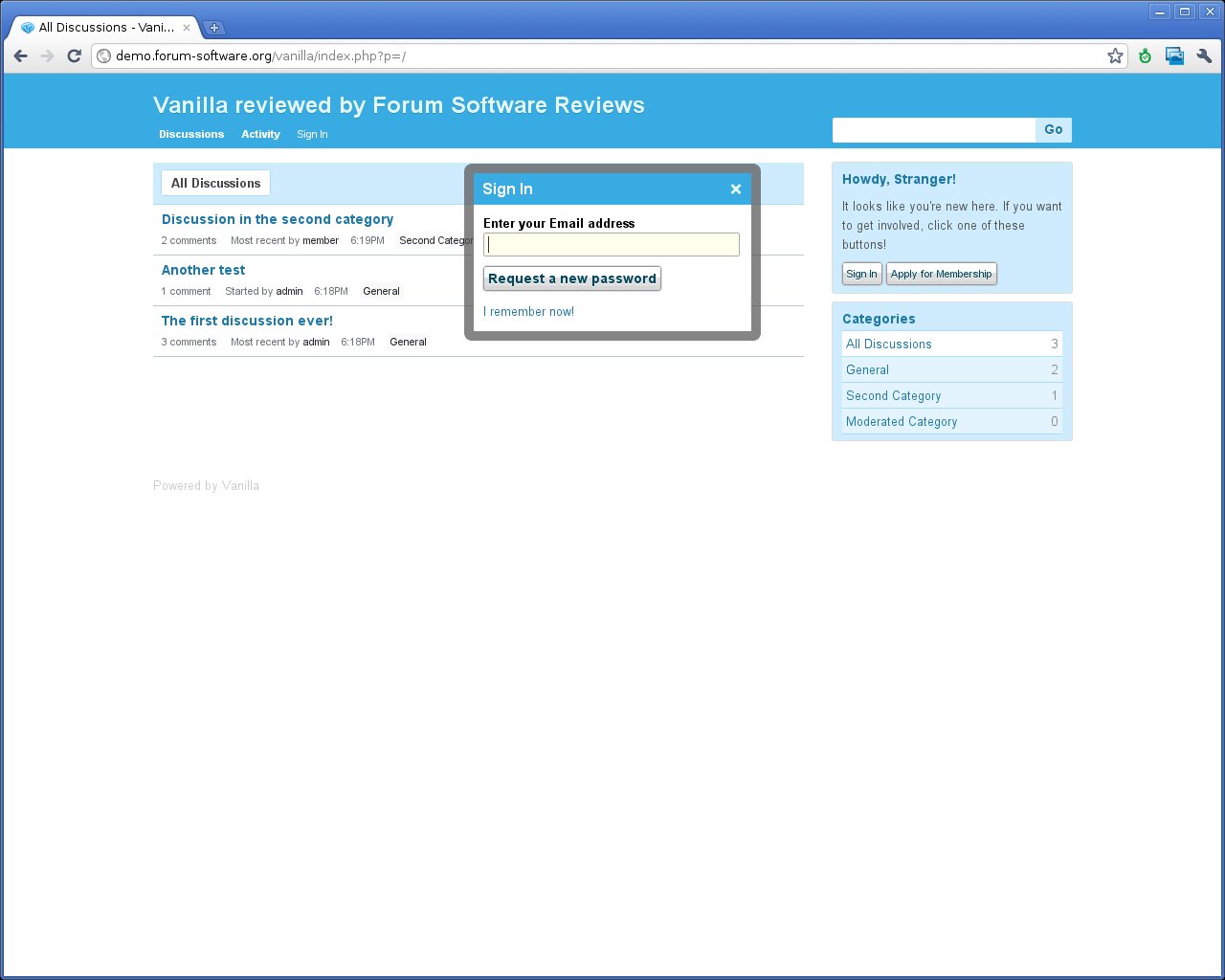
Task: Open the wrench settings menu
Action: 1204,56
